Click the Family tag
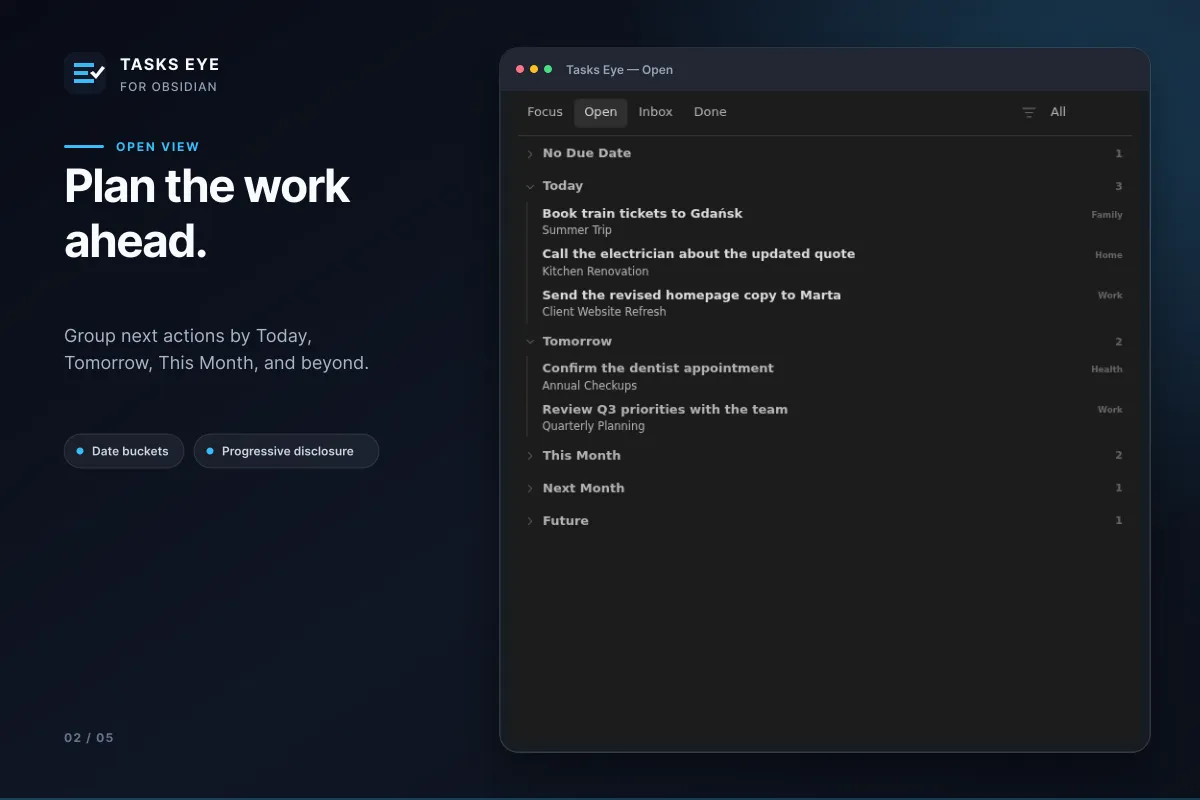 coord(1107,215)
